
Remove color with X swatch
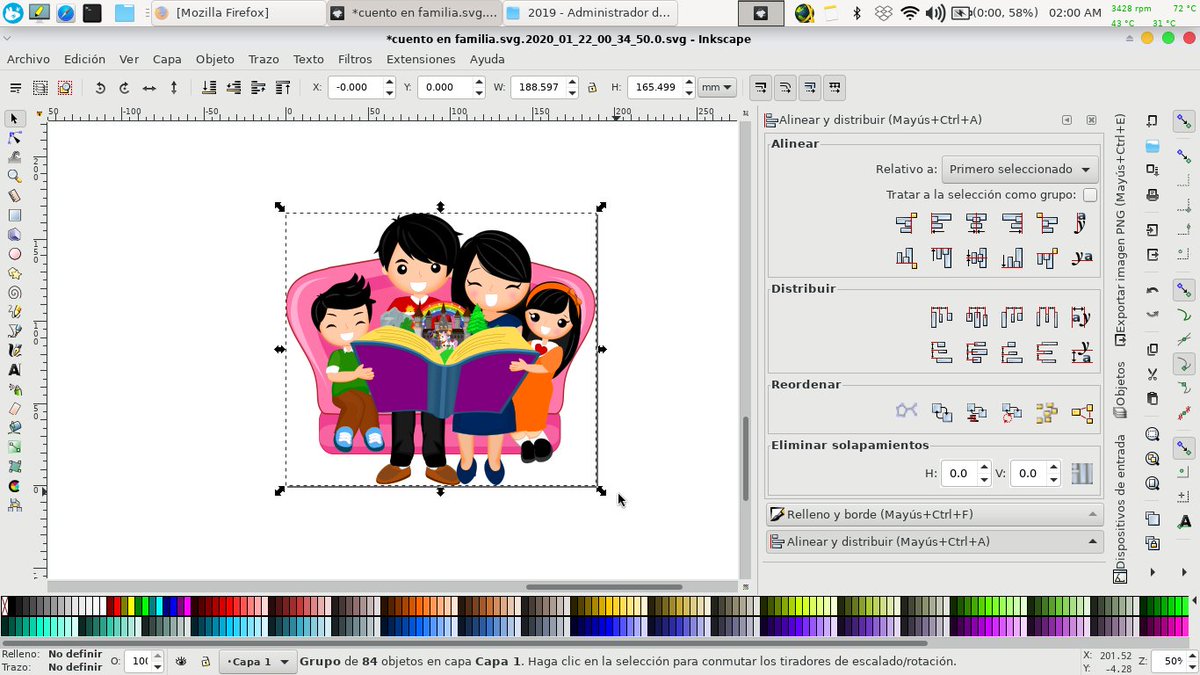tap(4, 606)
